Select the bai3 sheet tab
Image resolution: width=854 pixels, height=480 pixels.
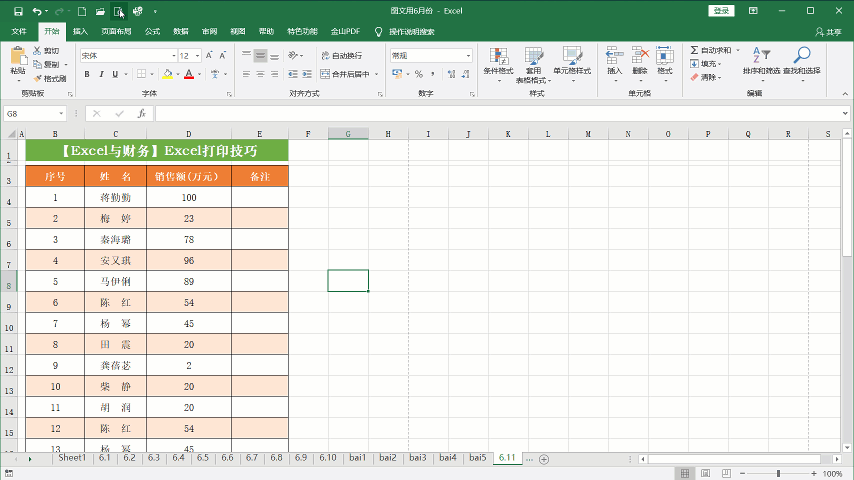(x=417, y=458)
